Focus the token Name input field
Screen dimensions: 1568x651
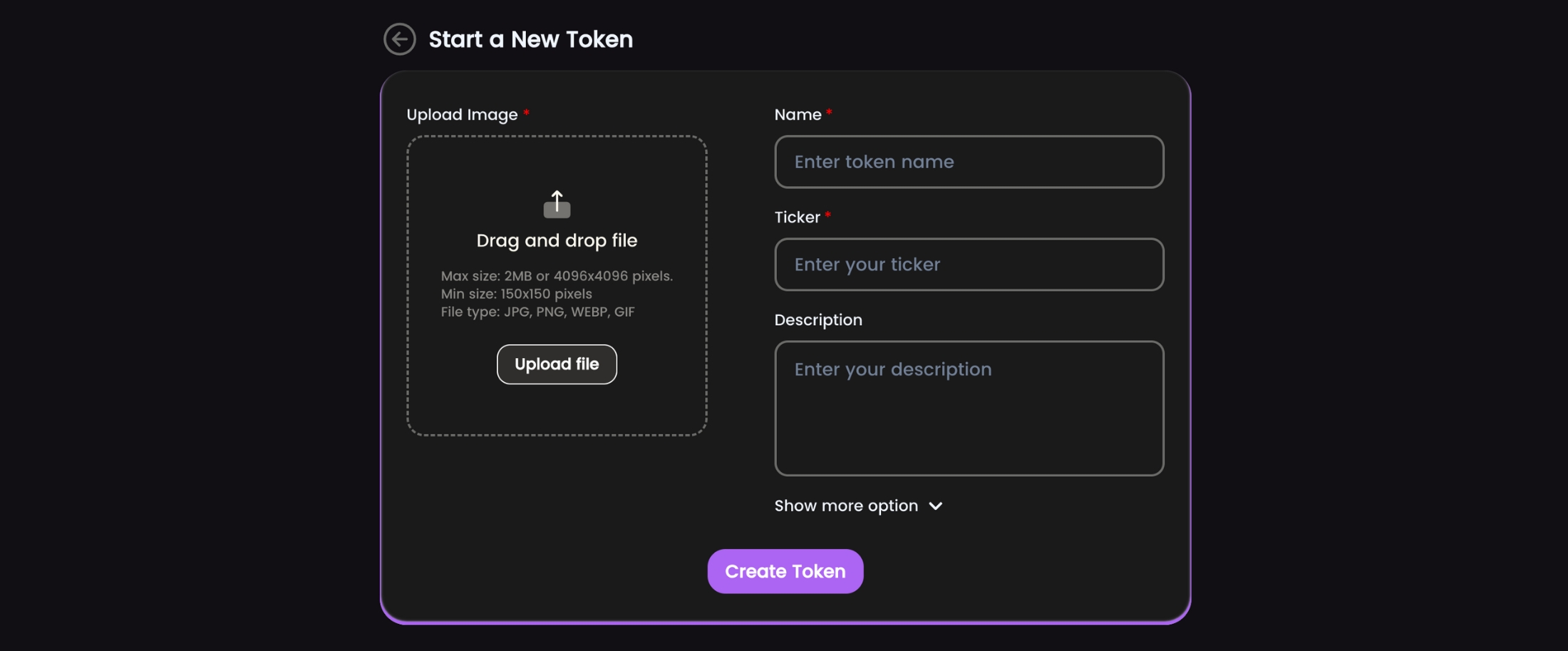969,162
